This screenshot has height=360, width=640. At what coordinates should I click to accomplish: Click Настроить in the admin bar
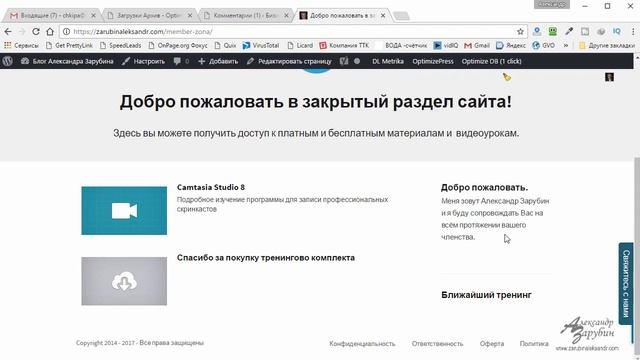143,61
